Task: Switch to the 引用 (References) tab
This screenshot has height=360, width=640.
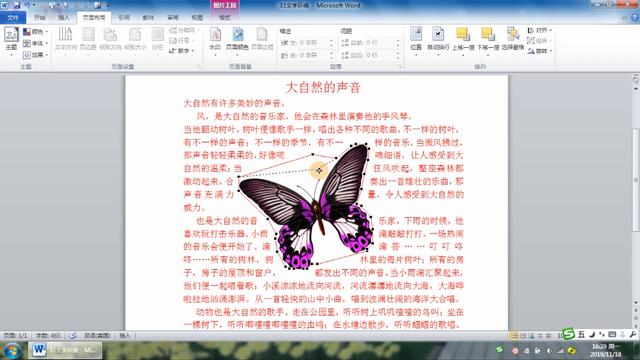Action: 124,18
